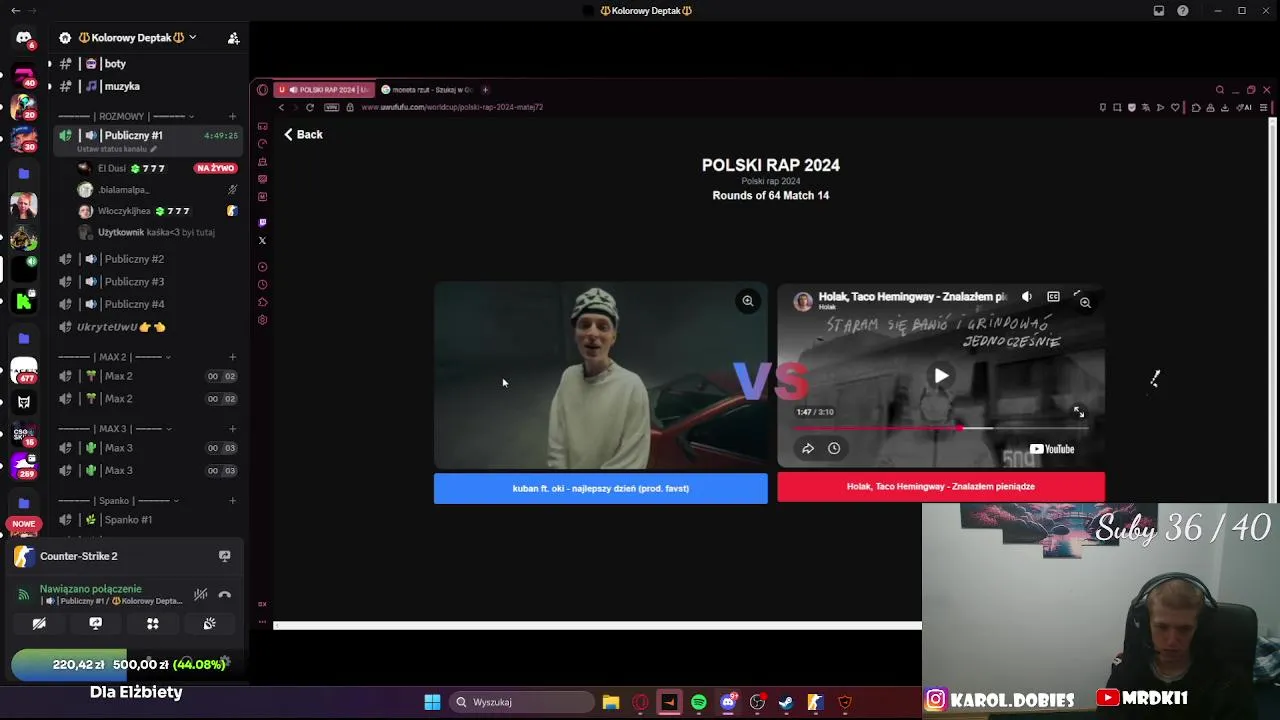Add a channel to MAX 2 category

[x=233, y=357]
